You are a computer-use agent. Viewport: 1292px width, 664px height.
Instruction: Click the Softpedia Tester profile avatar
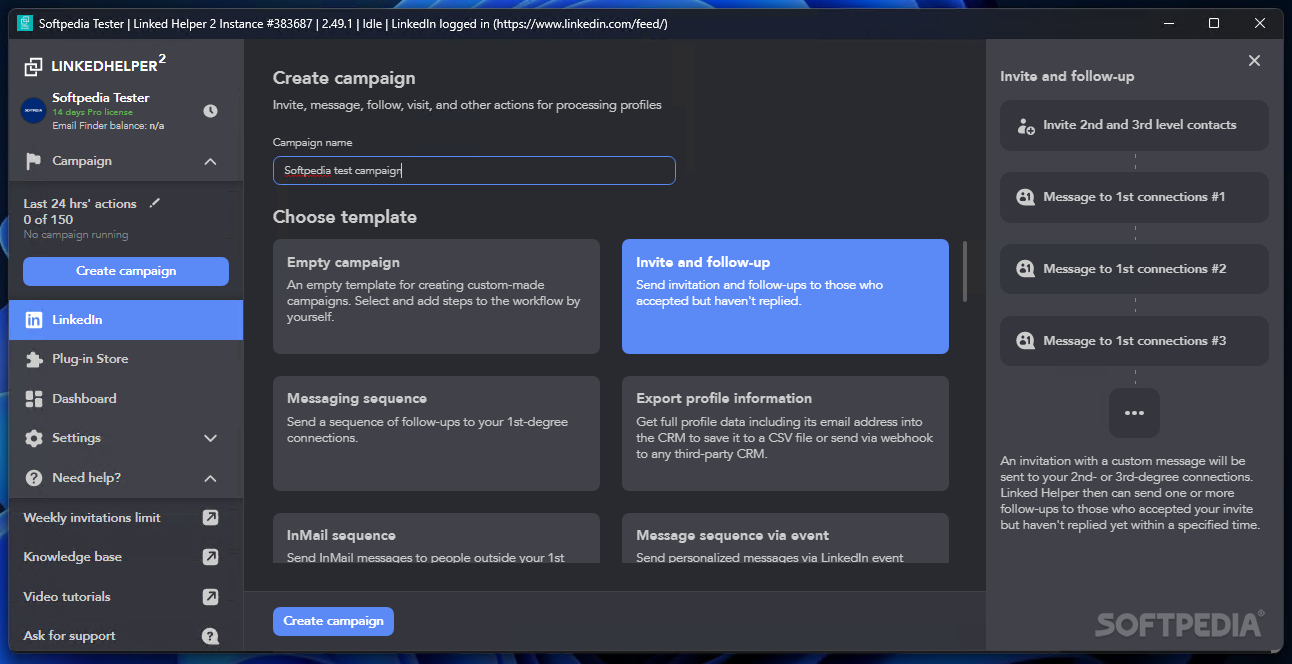(34, 110)
